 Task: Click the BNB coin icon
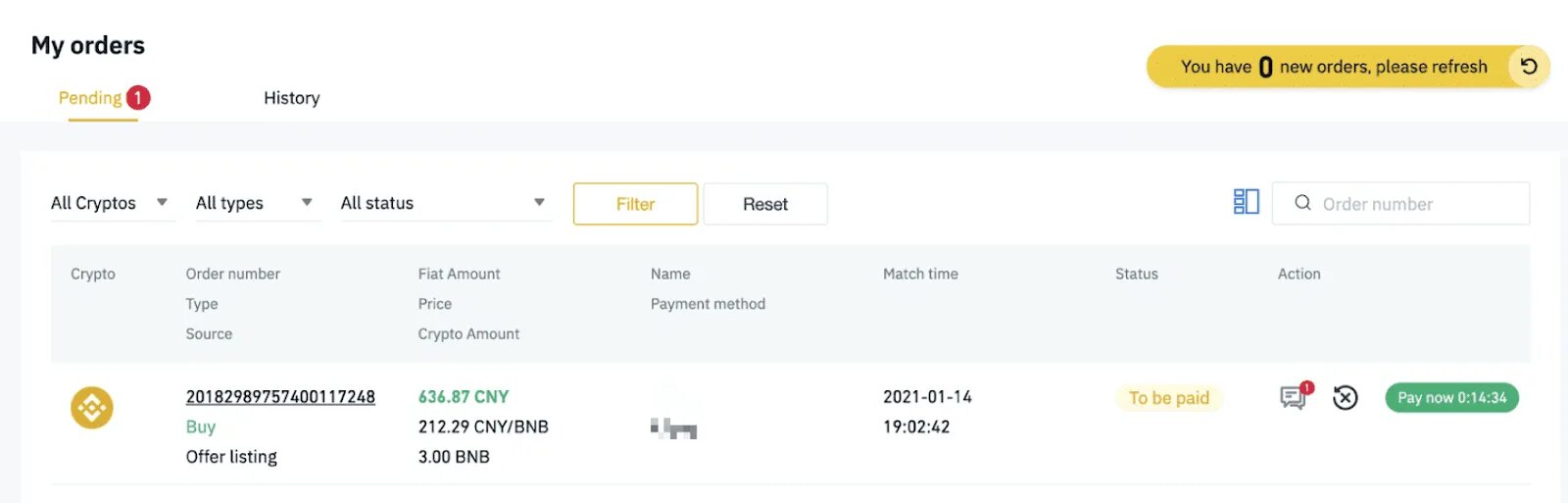pyautogui.click(x=92, y=407)
